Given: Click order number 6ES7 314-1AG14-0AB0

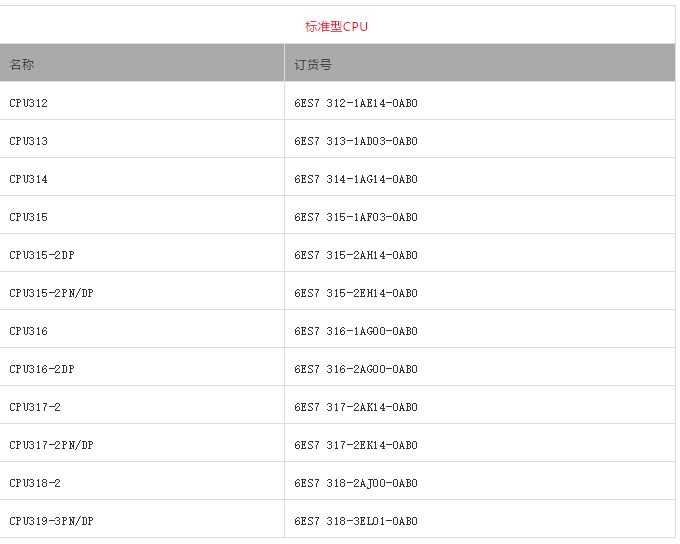Looking at the screenshot, I should coord(356,179).
